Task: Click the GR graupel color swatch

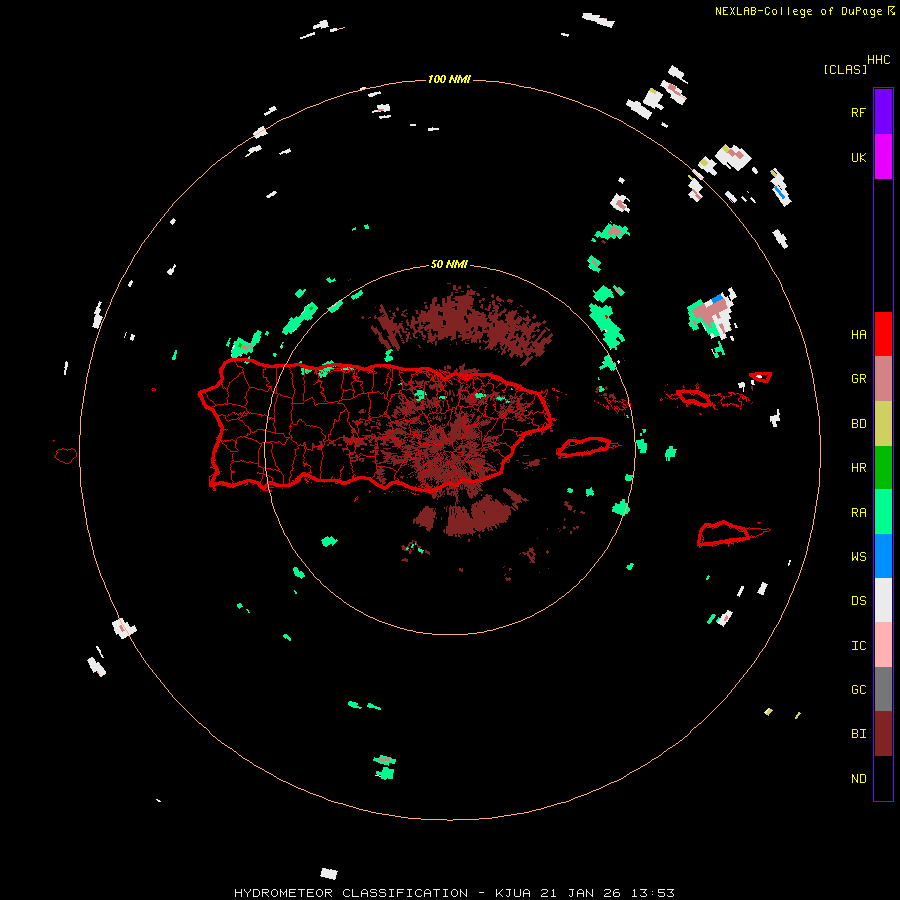Action: coord(883,378)
